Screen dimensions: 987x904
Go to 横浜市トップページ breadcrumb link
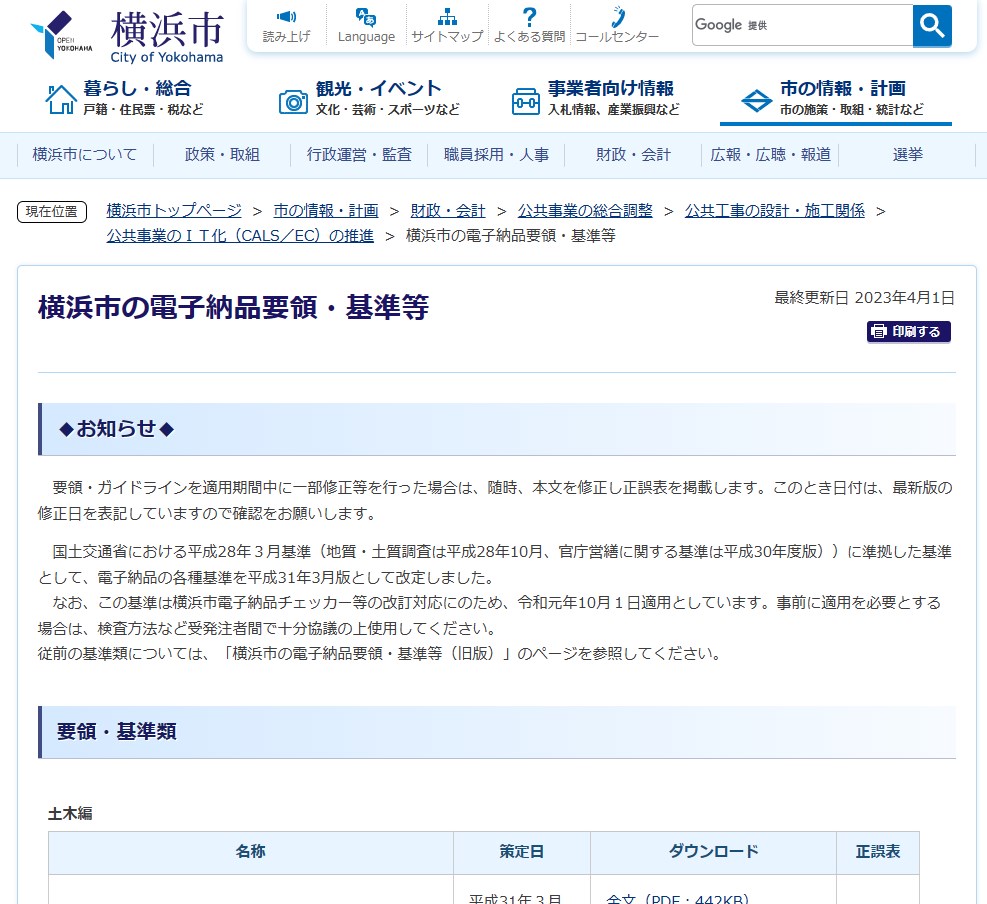click(174, 211)
